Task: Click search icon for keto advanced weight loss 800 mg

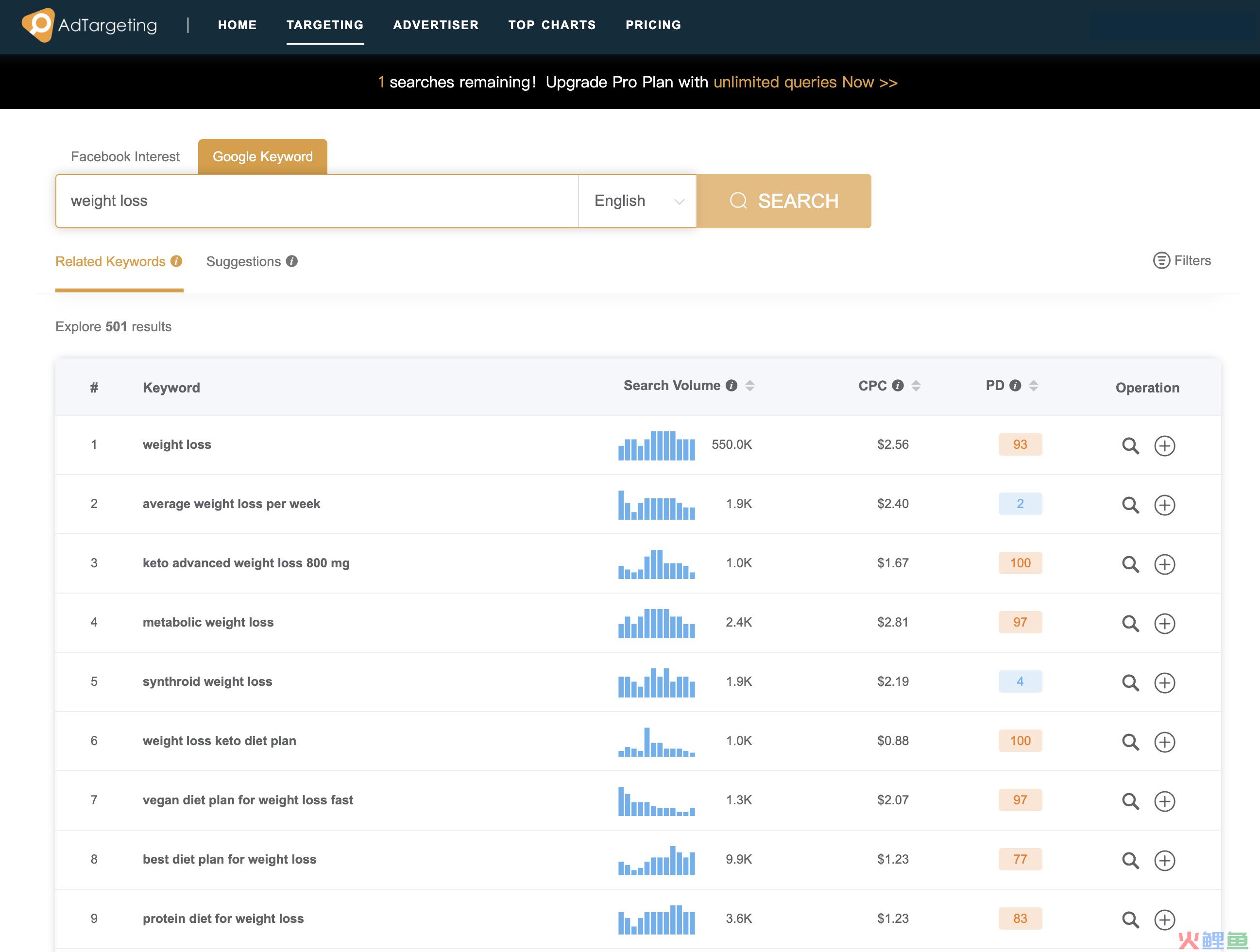Action: [x=1130, y=564]
